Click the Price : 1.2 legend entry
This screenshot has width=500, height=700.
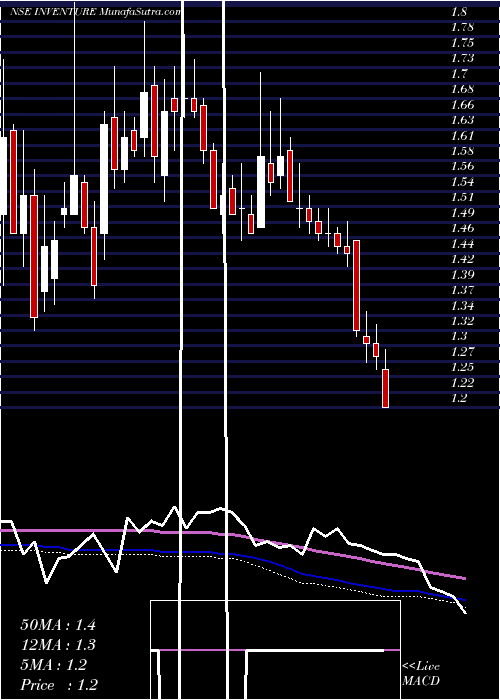(x=59, y=685)
